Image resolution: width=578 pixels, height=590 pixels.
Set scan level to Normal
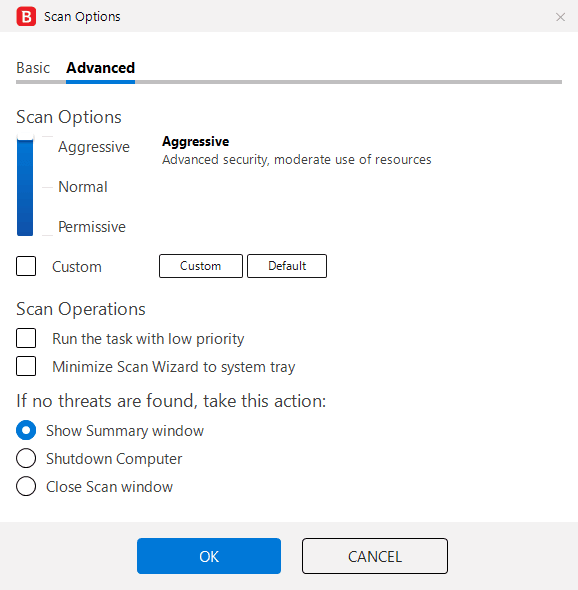click(x=83, y=187)
